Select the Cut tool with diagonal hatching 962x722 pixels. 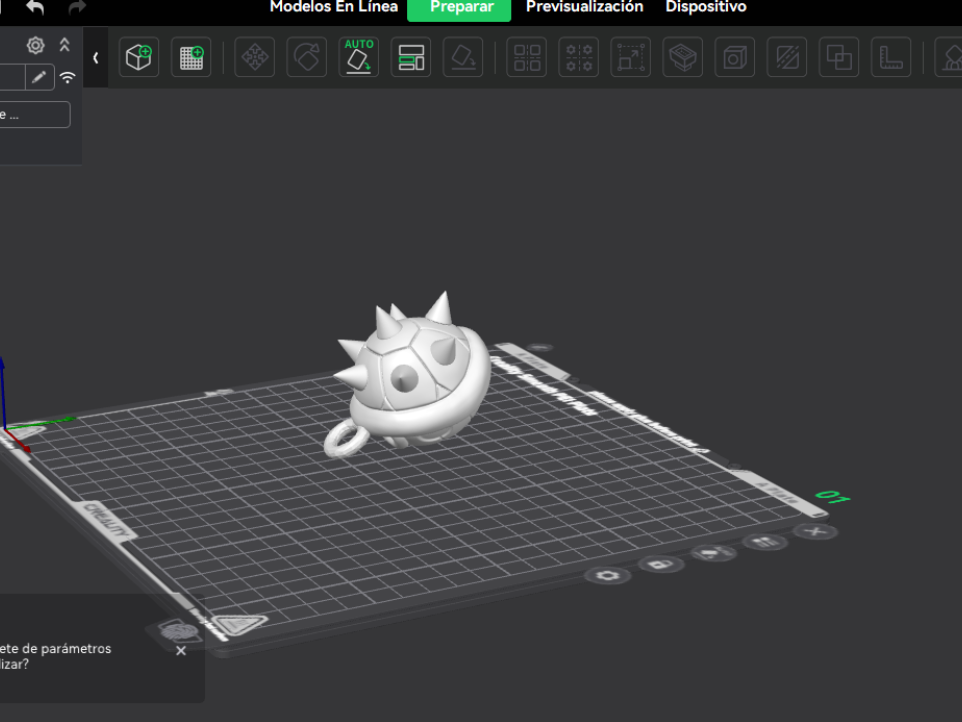(787, 57)
